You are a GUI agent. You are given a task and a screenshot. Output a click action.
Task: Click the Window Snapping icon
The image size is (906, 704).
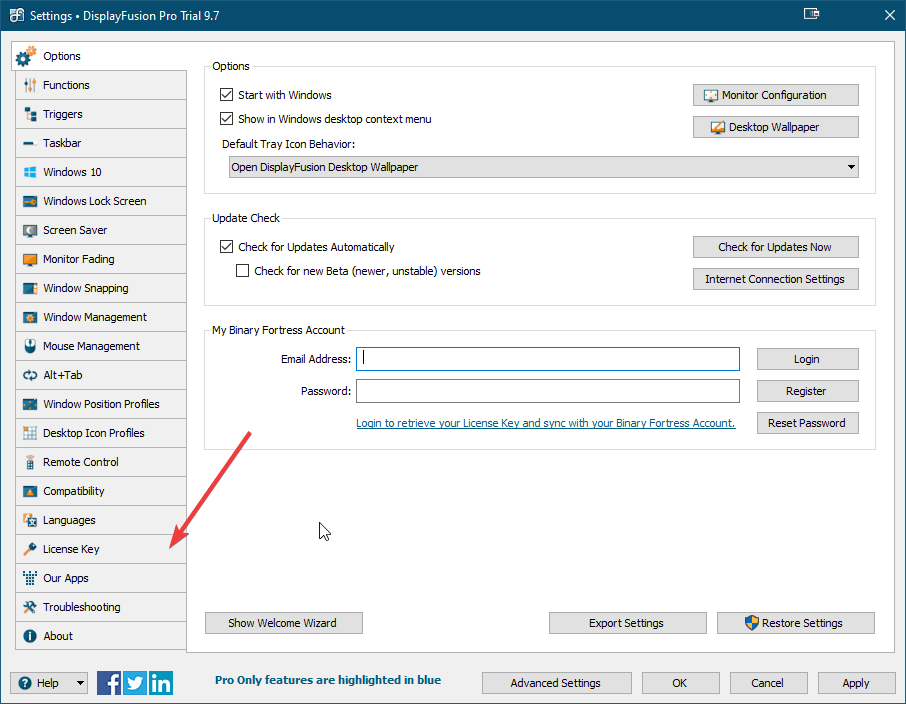point(30,288)
